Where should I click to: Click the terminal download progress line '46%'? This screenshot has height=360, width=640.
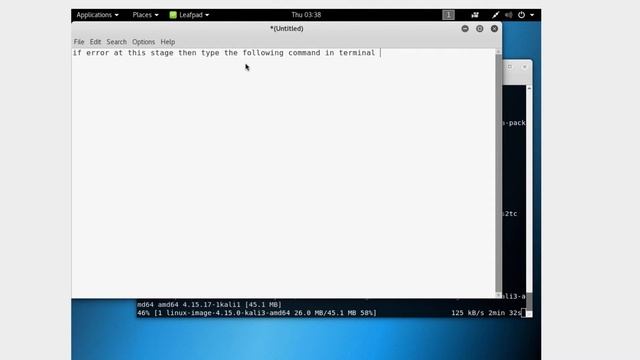point(257,313)
